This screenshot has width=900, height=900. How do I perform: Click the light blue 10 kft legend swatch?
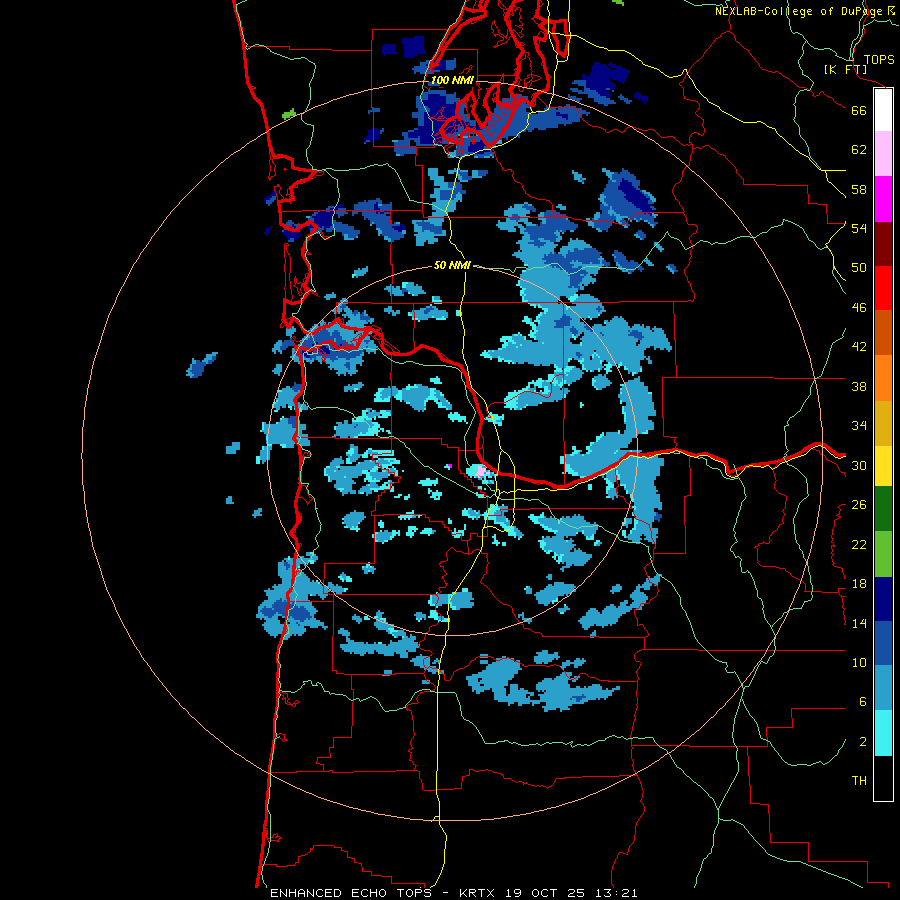pos(883,688)
